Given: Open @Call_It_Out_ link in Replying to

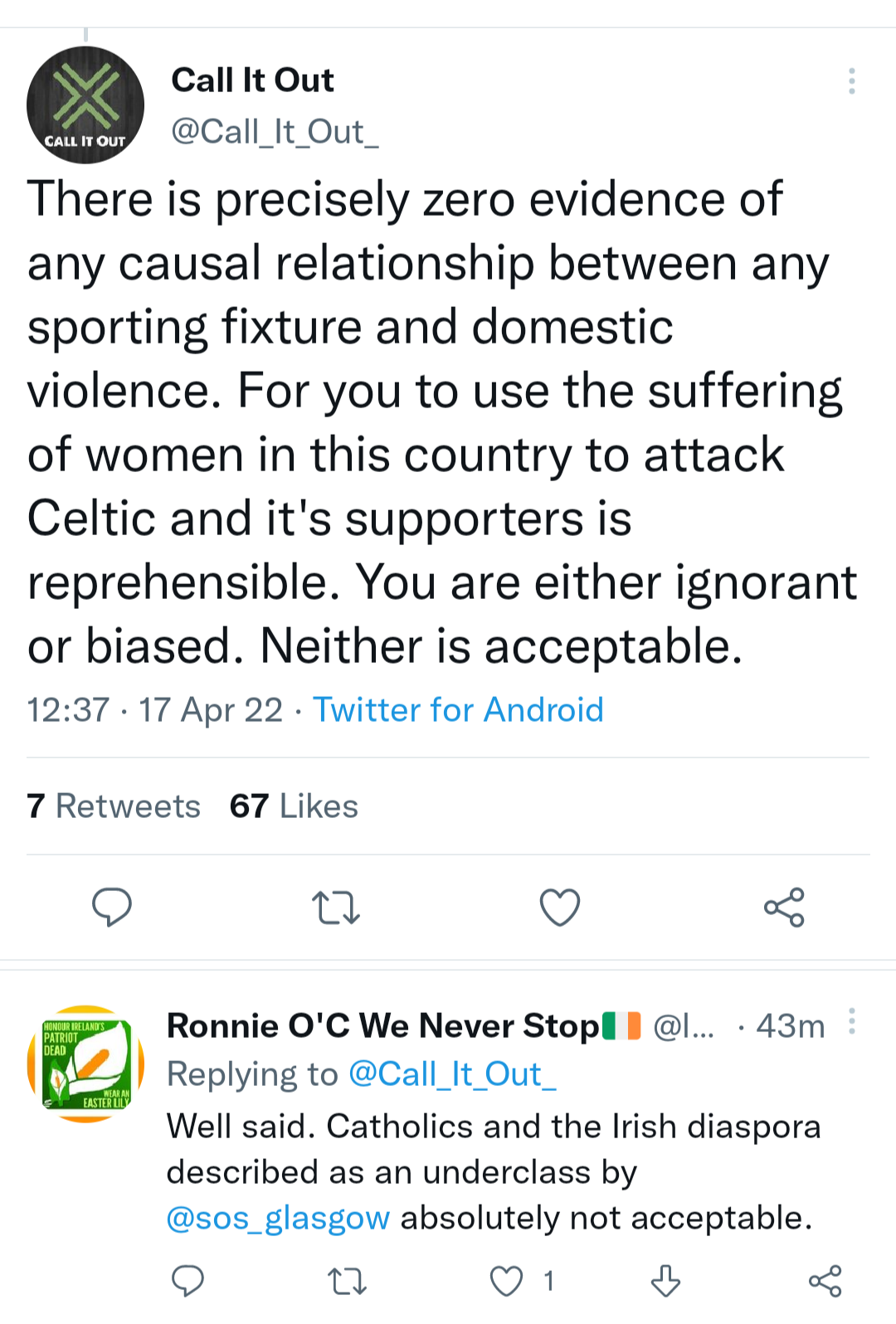Looking at the screenshot, I should tap(452, 1074).
